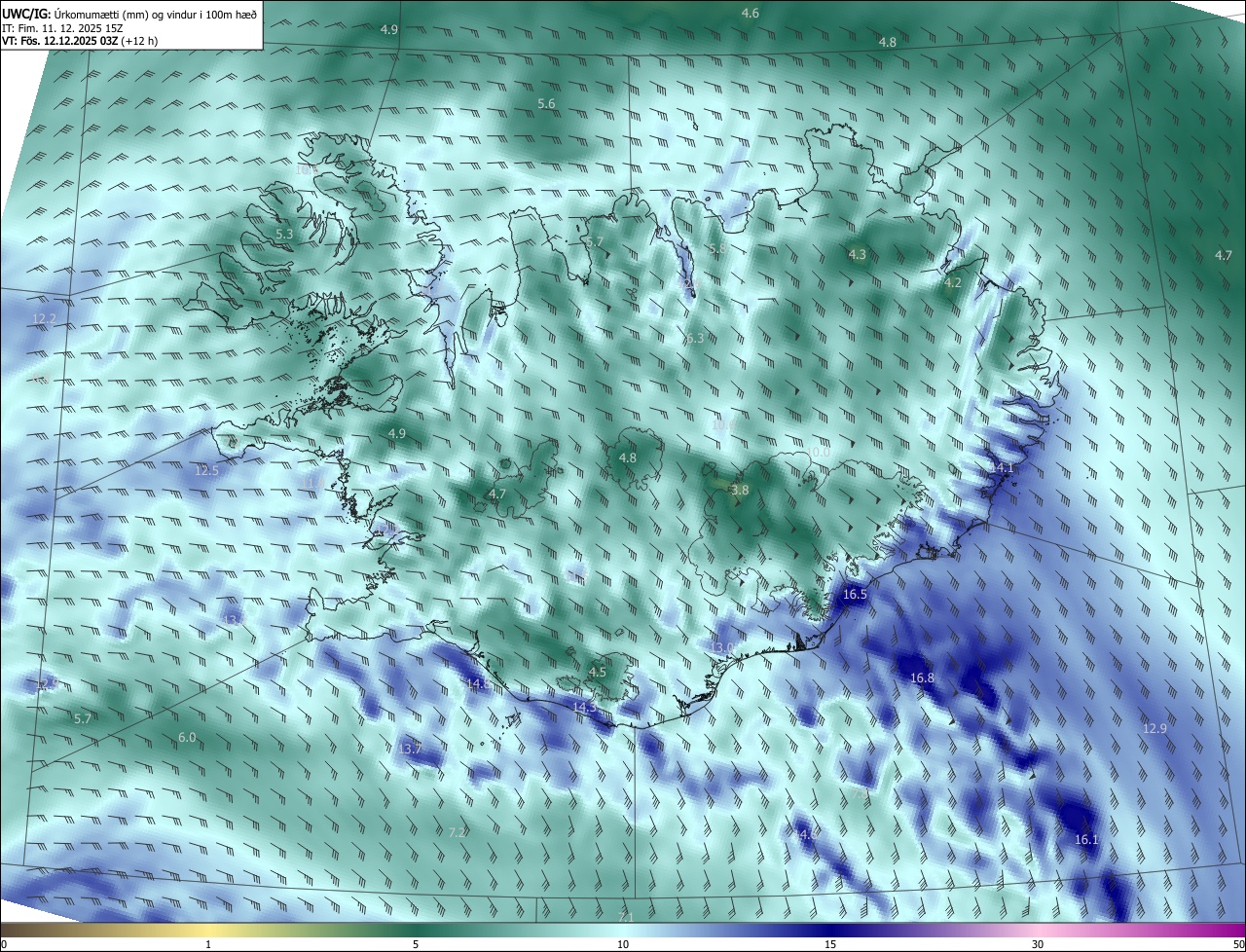Click the 5.6 value label on the map

(x=546, y=104)
